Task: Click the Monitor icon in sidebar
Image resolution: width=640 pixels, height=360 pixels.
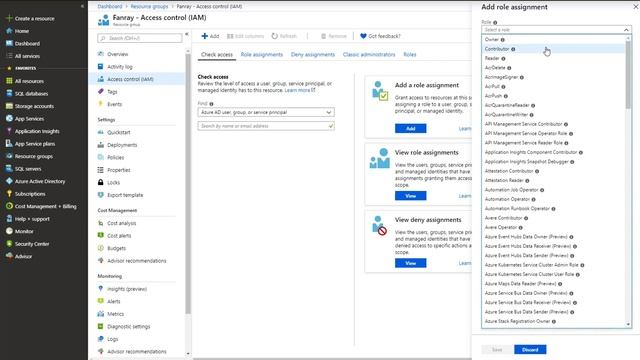Action: point(9,231)
